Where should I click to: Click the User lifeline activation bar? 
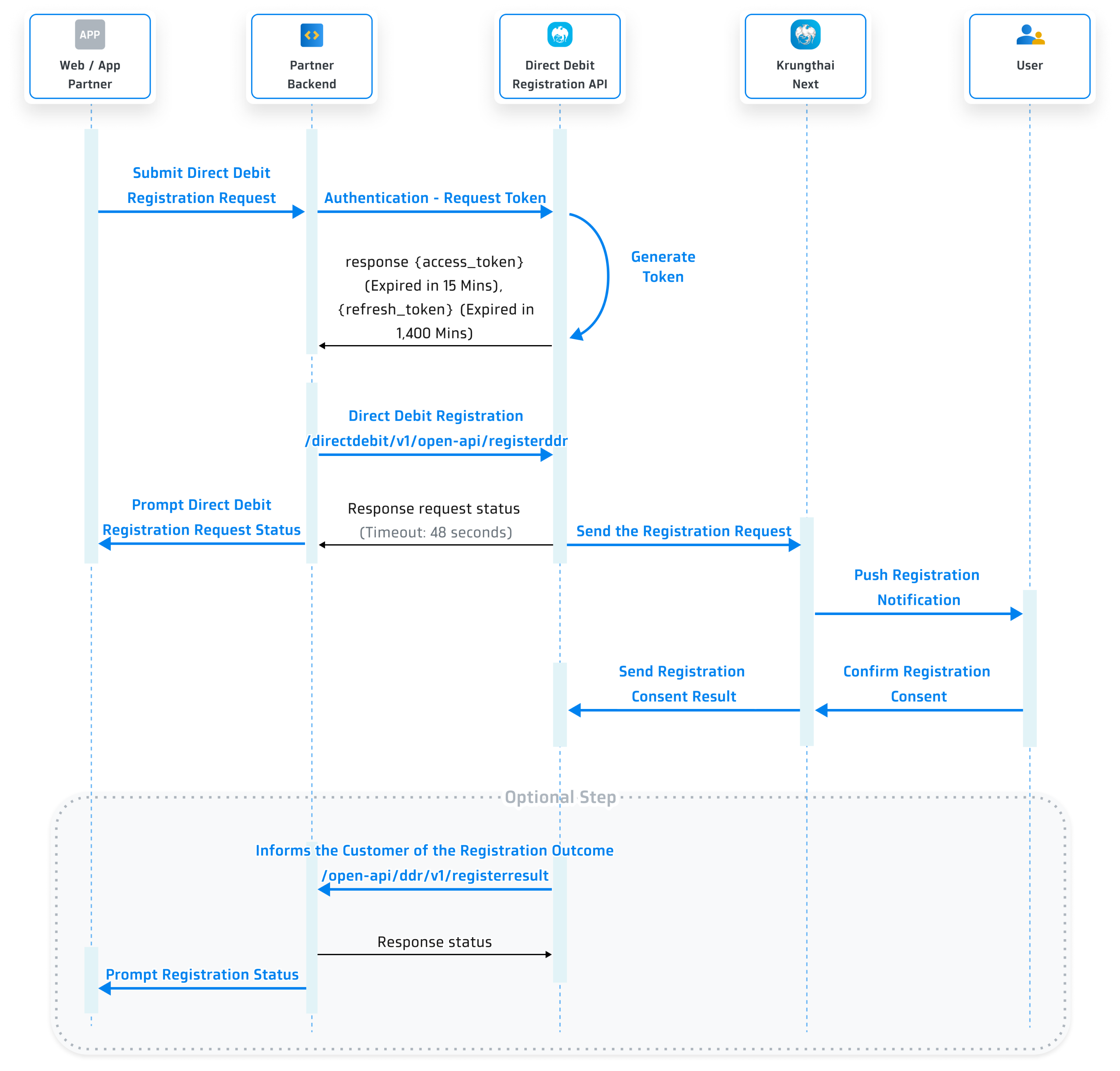[x=1029, y=668]
